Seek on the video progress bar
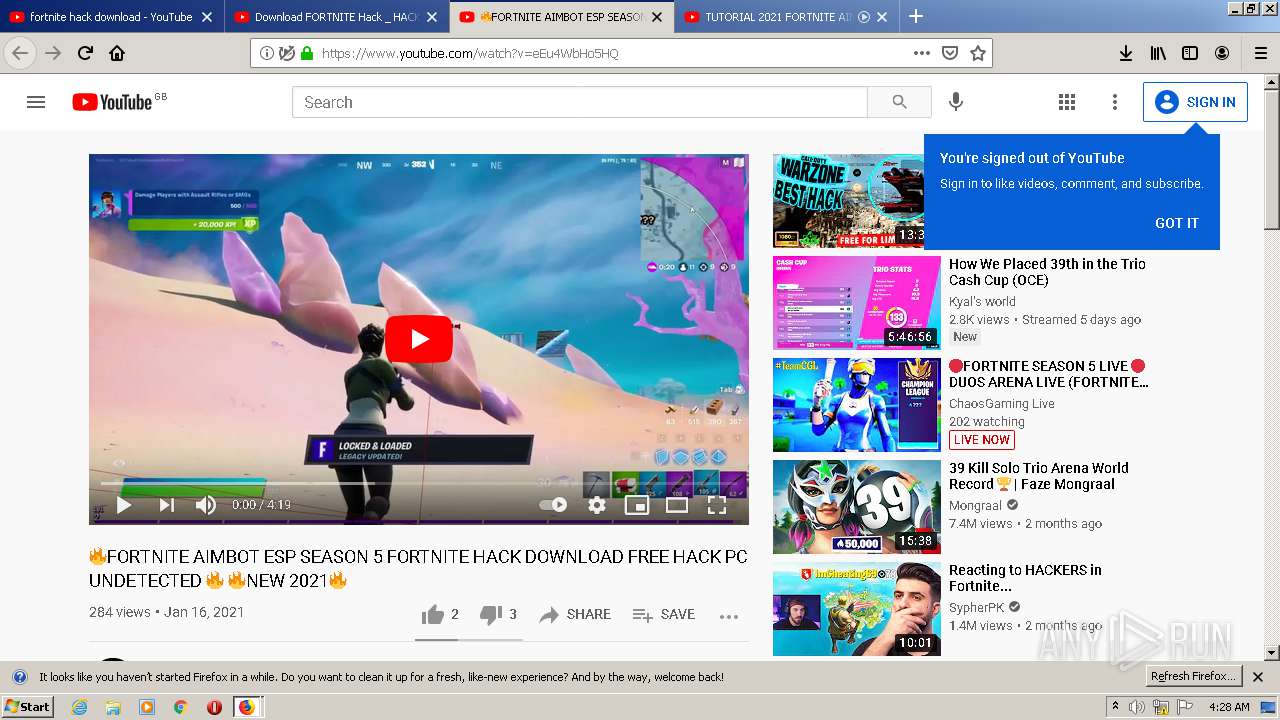This screenshot has width=1280, height=720. 419,484
